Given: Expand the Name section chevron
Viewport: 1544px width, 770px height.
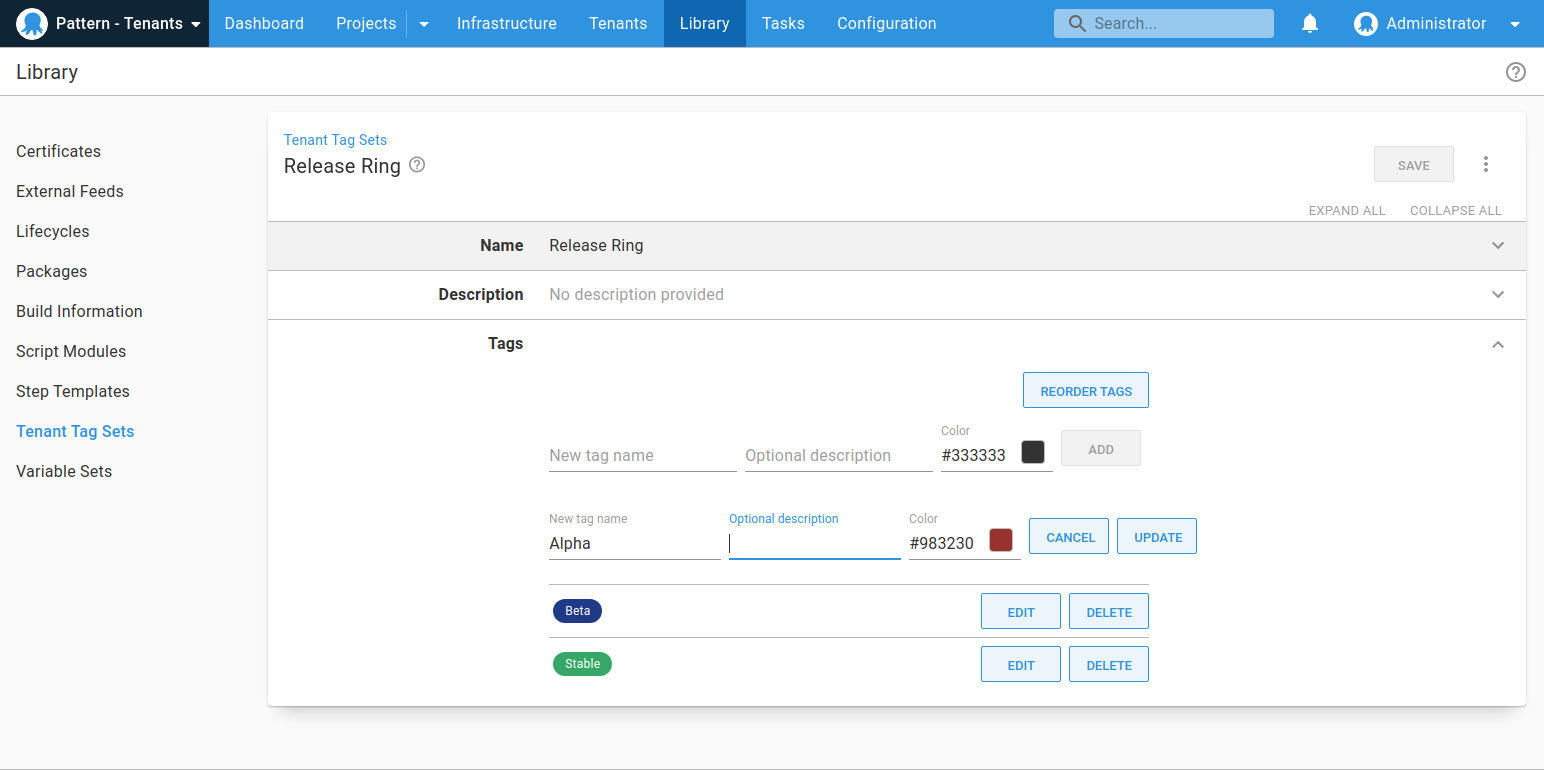Looking at the screenshot, I should point(1498,246).
